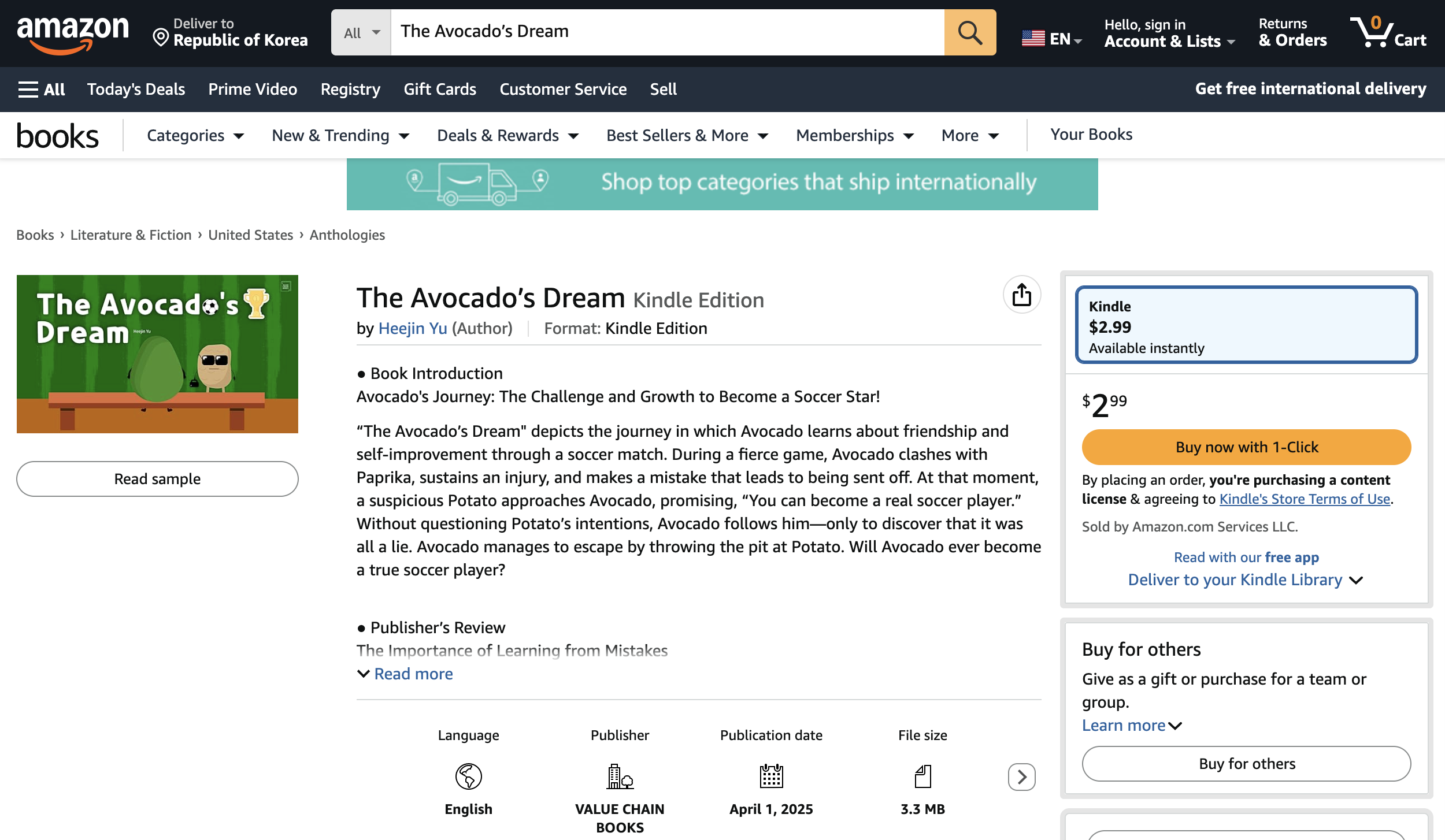The height and width of the screenshot is (840, 1445).
Task: Go to Prime Video
Action: [x=253, y=90]
